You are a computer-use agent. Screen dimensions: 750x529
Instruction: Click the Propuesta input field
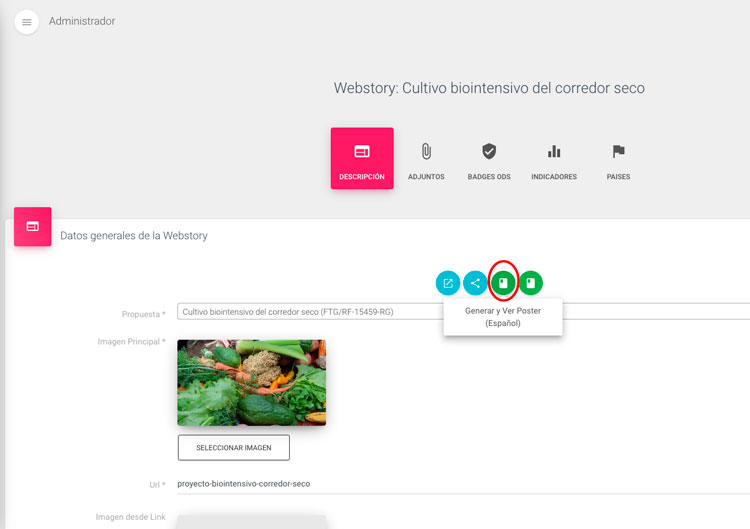coord(463,311)
